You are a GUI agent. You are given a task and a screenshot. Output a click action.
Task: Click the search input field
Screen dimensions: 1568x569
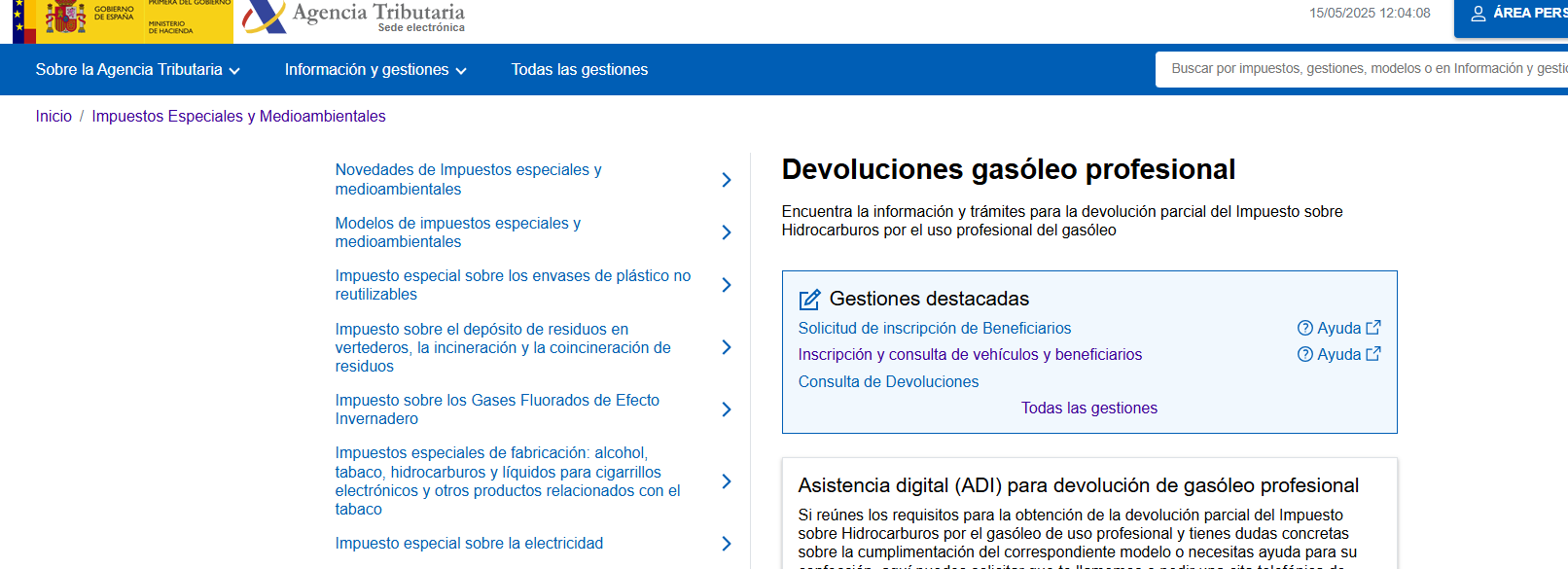[x=1362, y=69]
